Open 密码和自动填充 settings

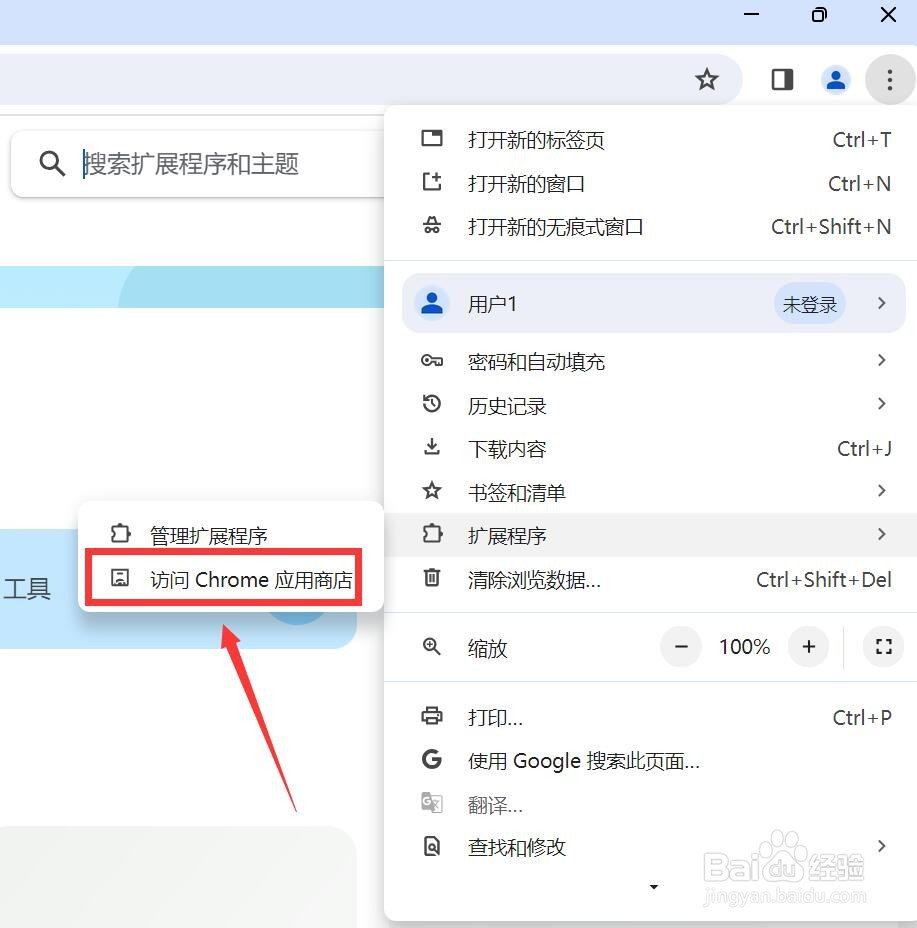tap(537, 361)
